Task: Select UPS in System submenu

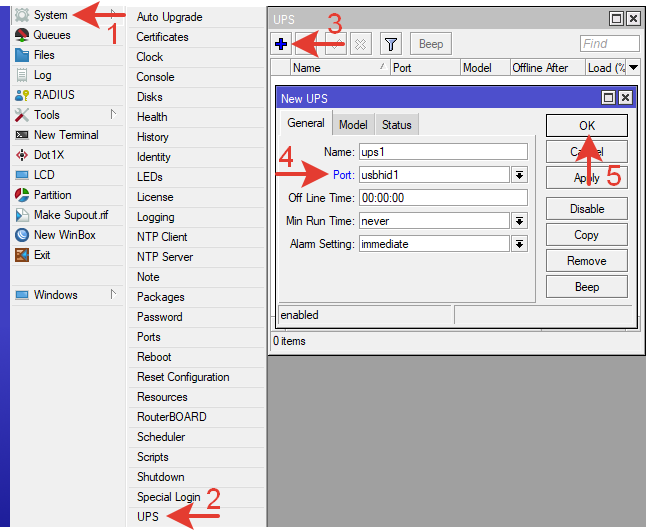Action: click(197, 517)
